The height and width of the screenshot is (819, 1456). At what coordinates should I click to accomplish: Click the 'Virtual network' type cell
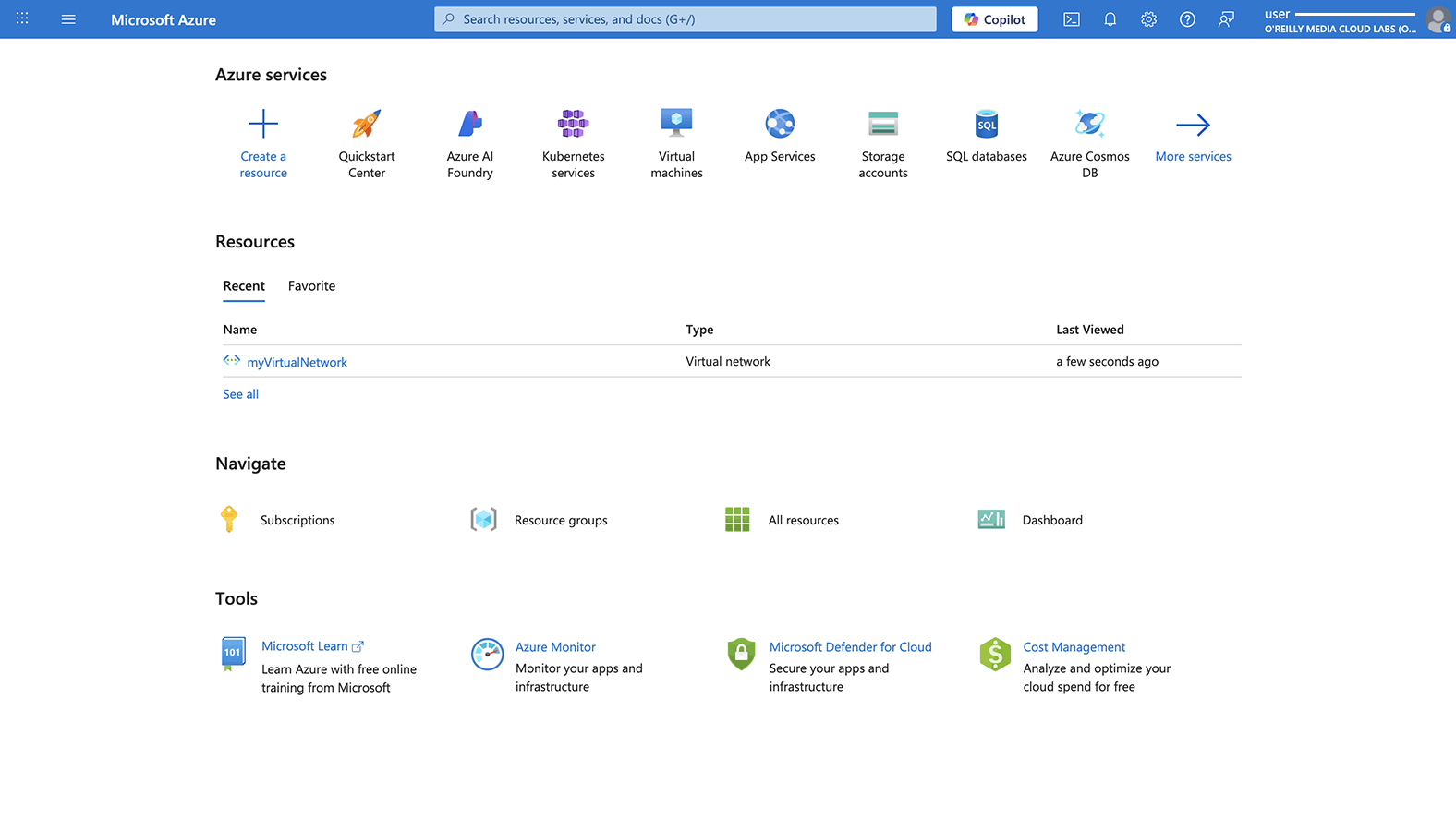coord(728,362)
